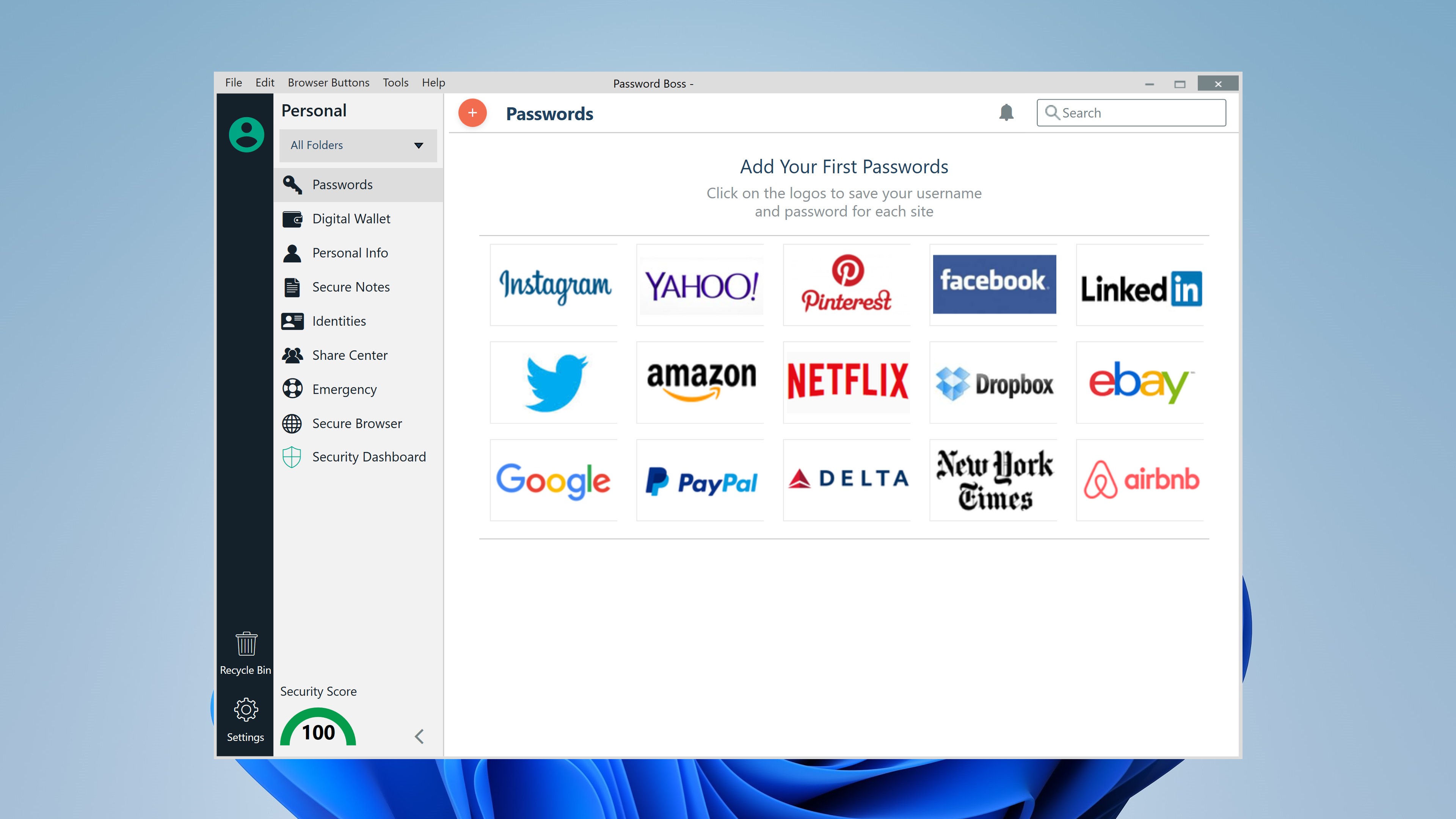
Task: Expand the All Folders dropdown
Action: tap(358, 145)
